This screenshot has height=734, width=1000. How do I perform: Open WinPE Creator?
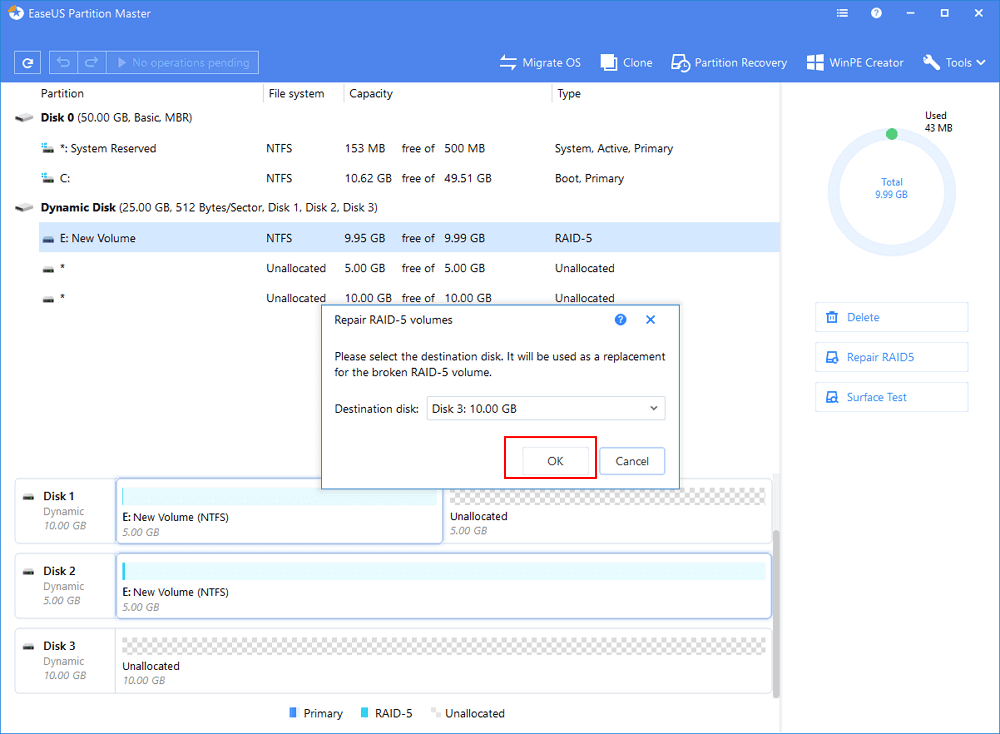[x=855, y=62]
